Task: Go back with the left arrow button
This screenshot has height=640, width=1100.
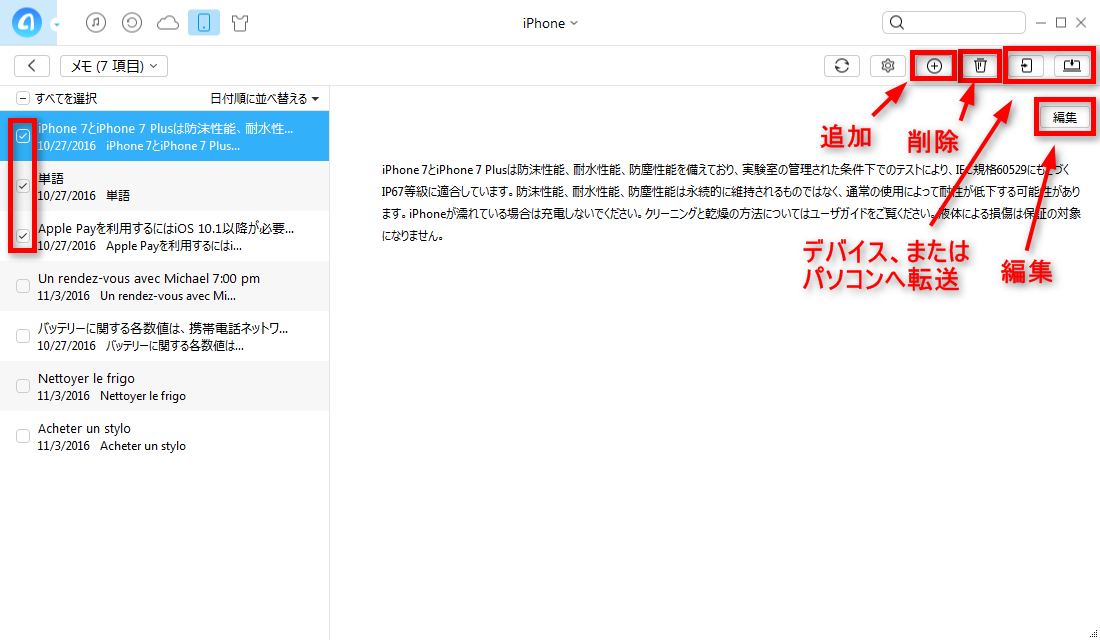Action: (32, 66)
